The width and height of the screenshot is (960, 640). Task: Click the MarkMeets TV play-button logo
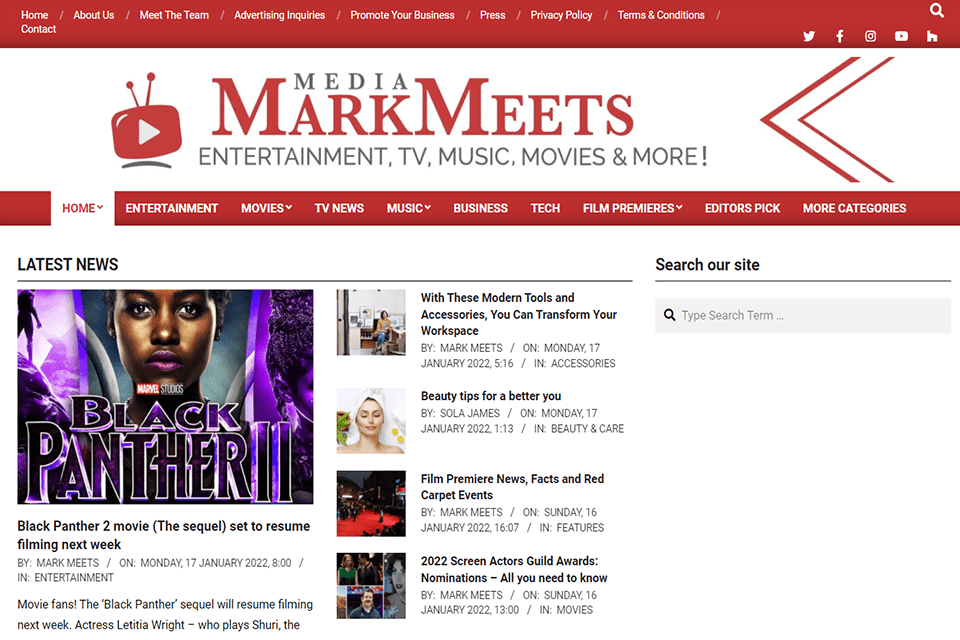click(146, 121)
